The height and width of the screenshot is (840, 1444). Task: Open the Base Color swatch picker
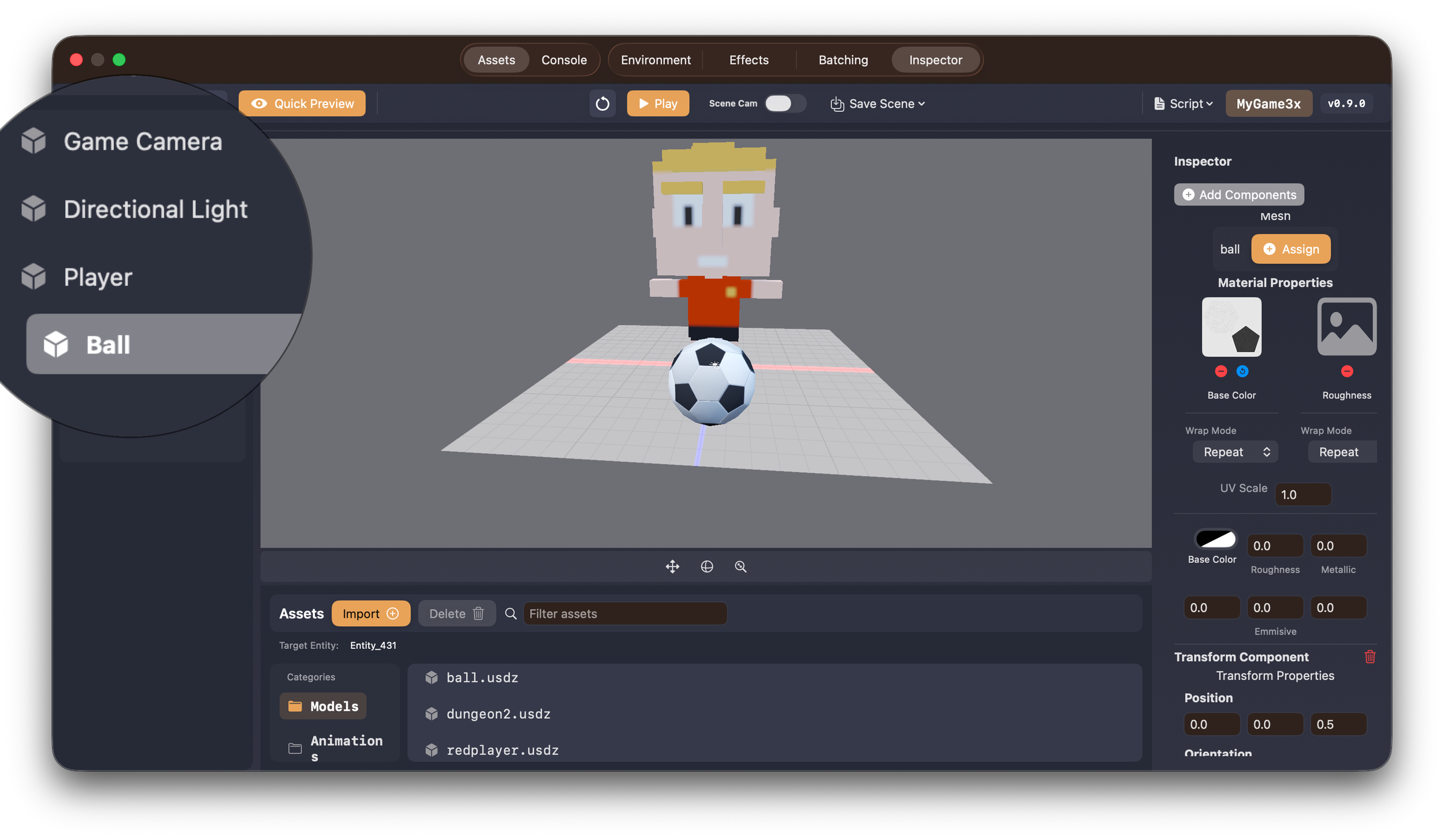click(1215, 539)
